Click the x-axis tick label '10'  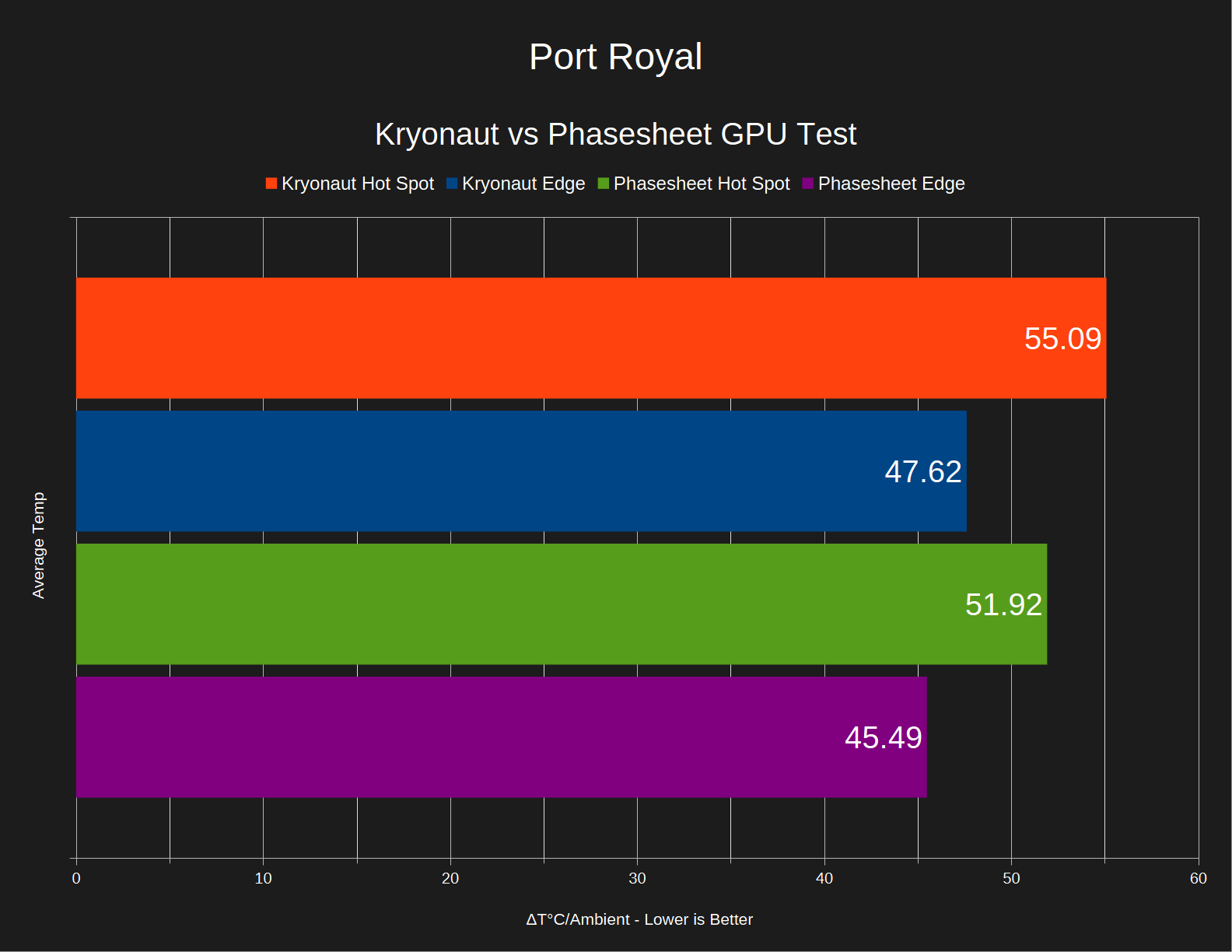(x=263, y=878)
